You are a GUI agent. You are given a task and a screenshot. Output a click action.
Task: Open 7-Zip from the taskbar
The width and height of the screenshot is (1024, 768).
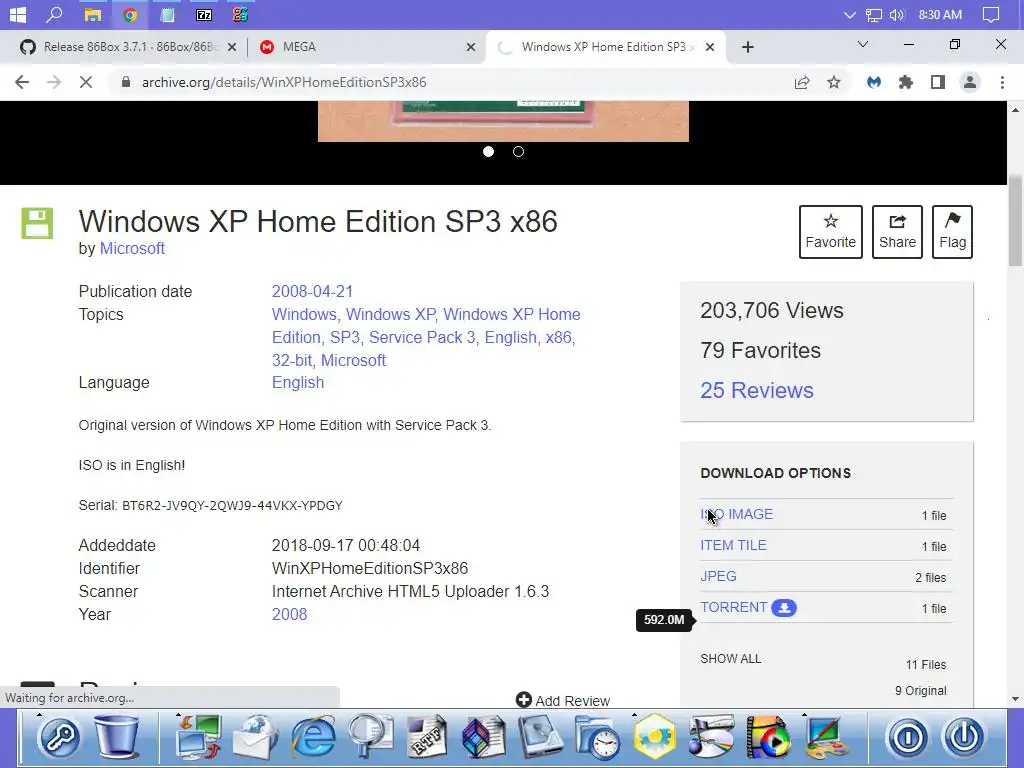[x=204, y=14]
